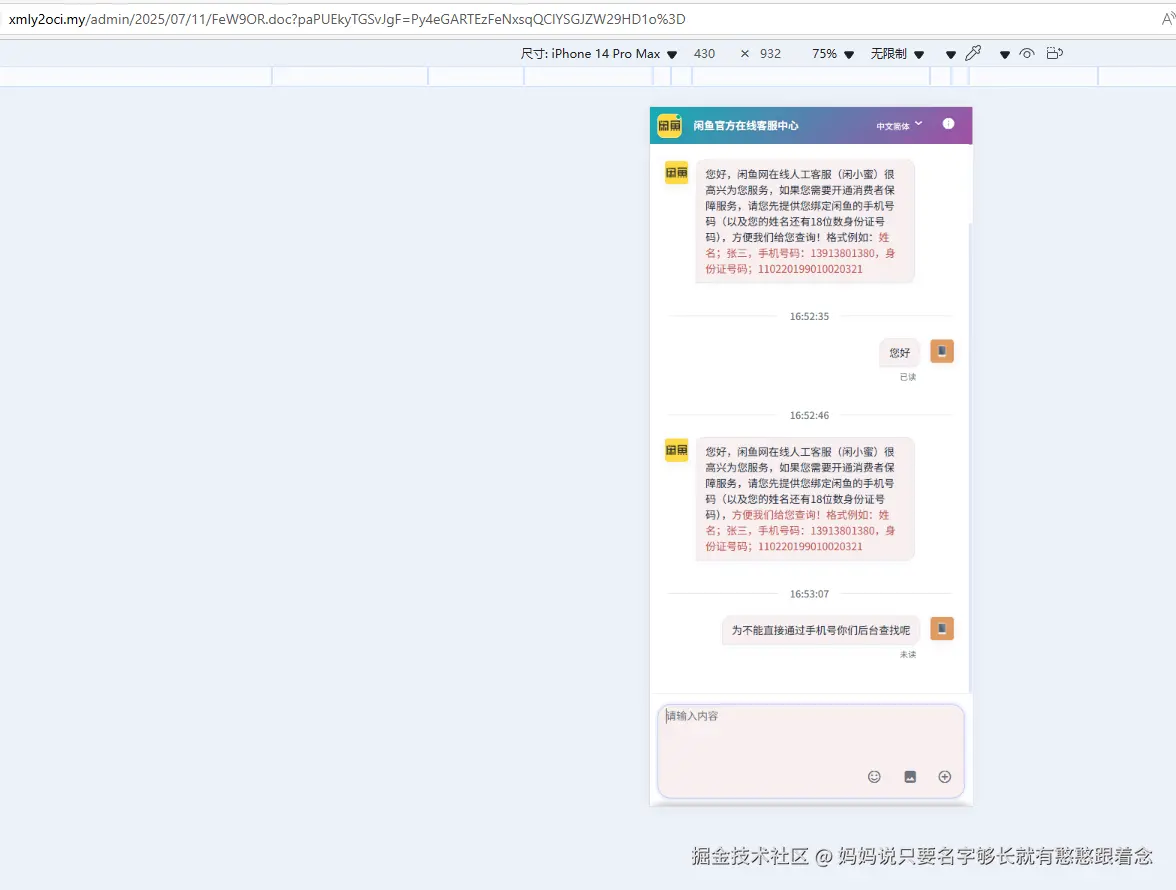Click the 请输入内容 message input field
This screenshot has height=890, width=1176.
coord(810,740)
